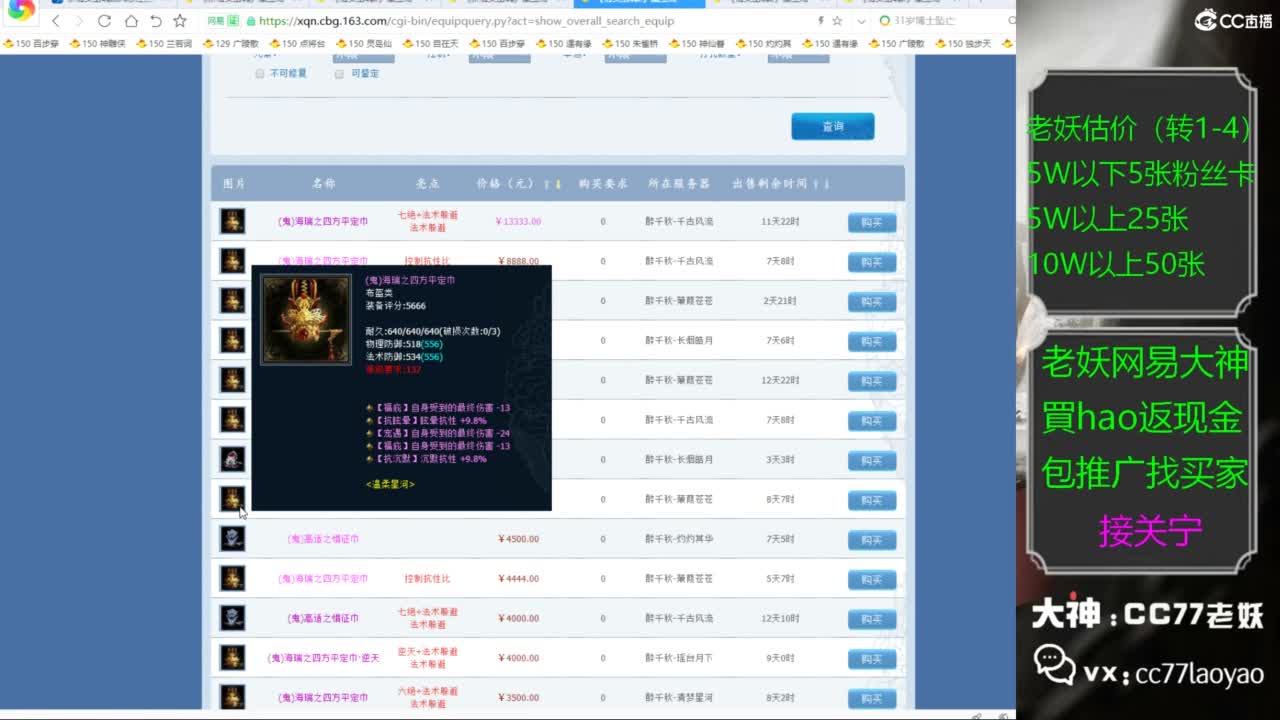Open the (鬼)高适之惜征巾 ¥4500.00 item link
Viewport: 1280px width, 720px height.
tap(323, 539)
